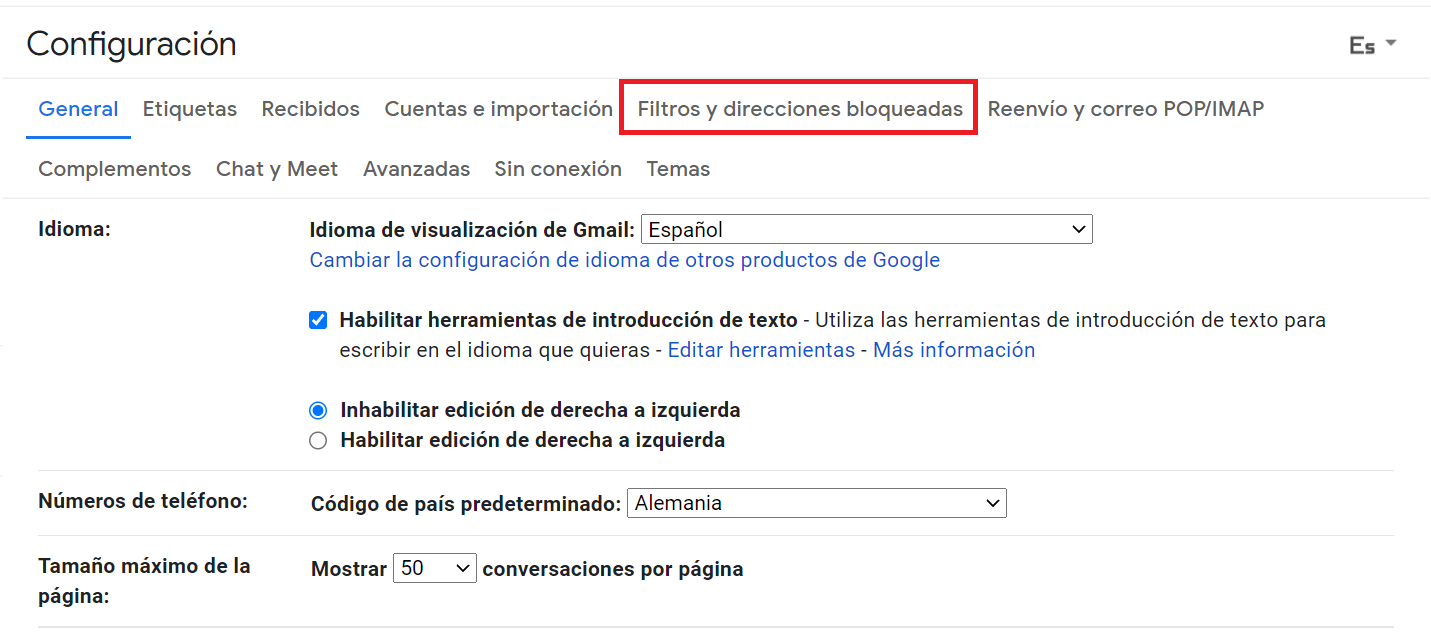Open the Sin conexión tab
1431x634 pixels.
tap(558, 169)
